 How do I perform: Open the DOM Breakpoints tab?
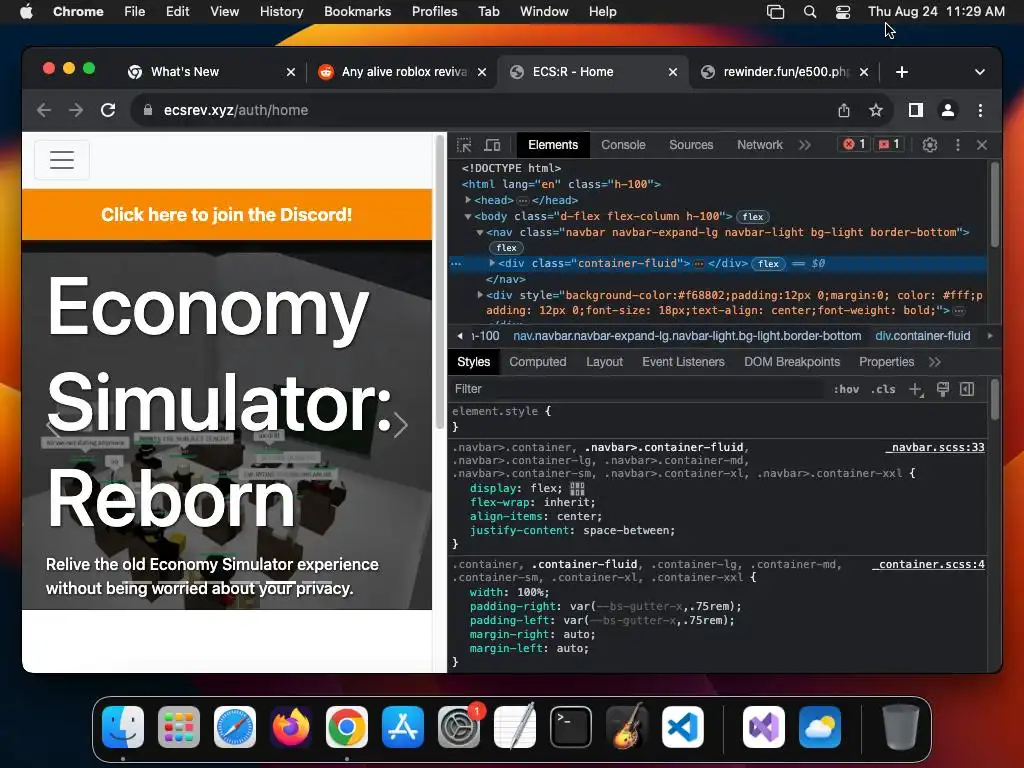coord(792,362)
